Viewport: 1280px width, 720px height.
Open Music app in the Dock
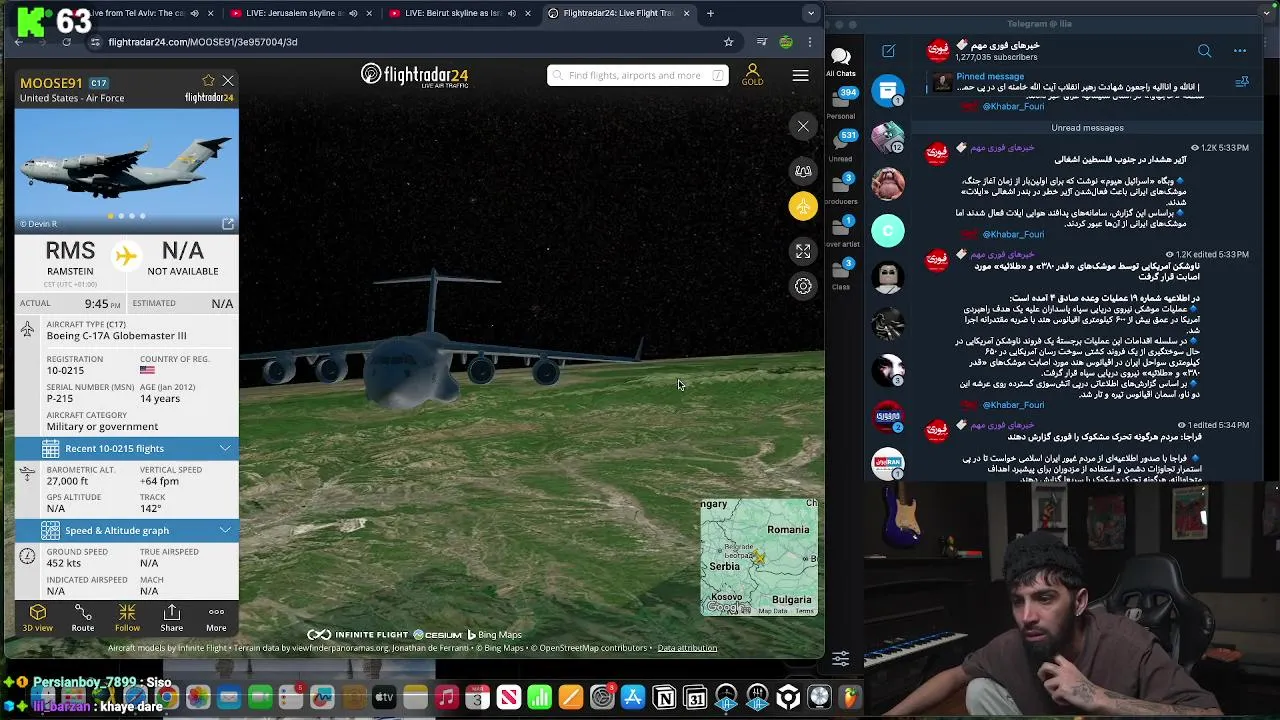tap(446, 697)
